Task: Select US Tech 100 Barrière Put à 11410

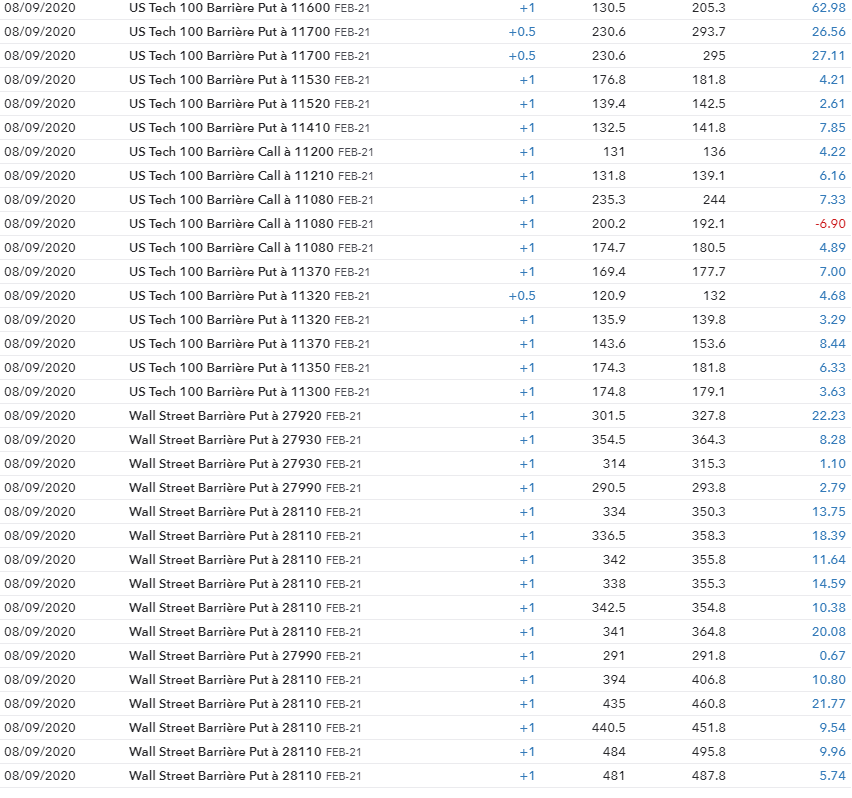Action: click(x=249, y=128)
